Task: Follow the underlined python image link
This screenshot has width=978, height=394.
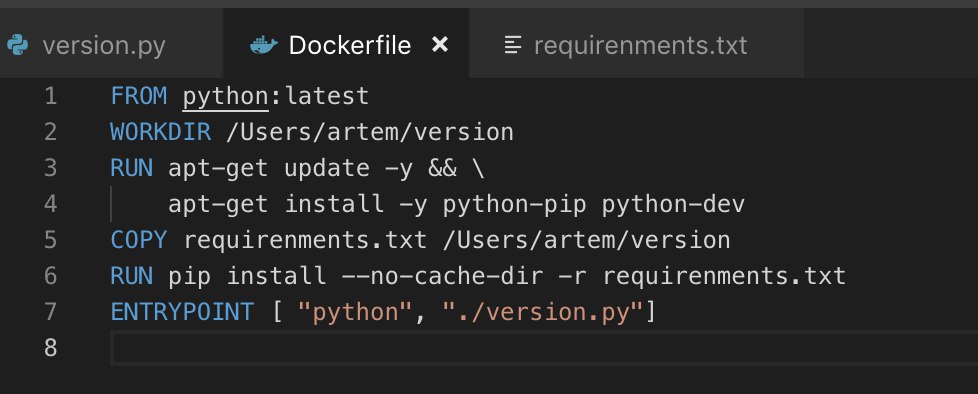Action: pyautogui.click(x=226, y=97)
